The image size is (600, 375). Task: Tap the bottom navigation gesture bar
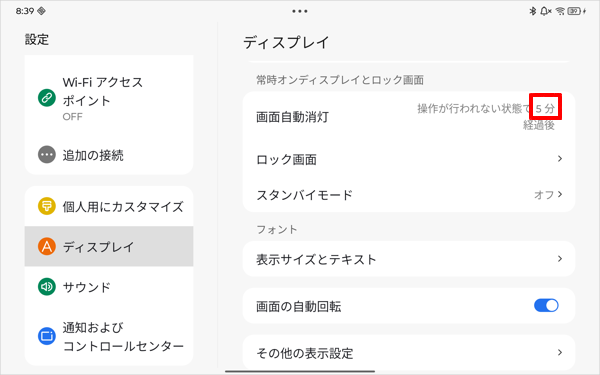300,371
